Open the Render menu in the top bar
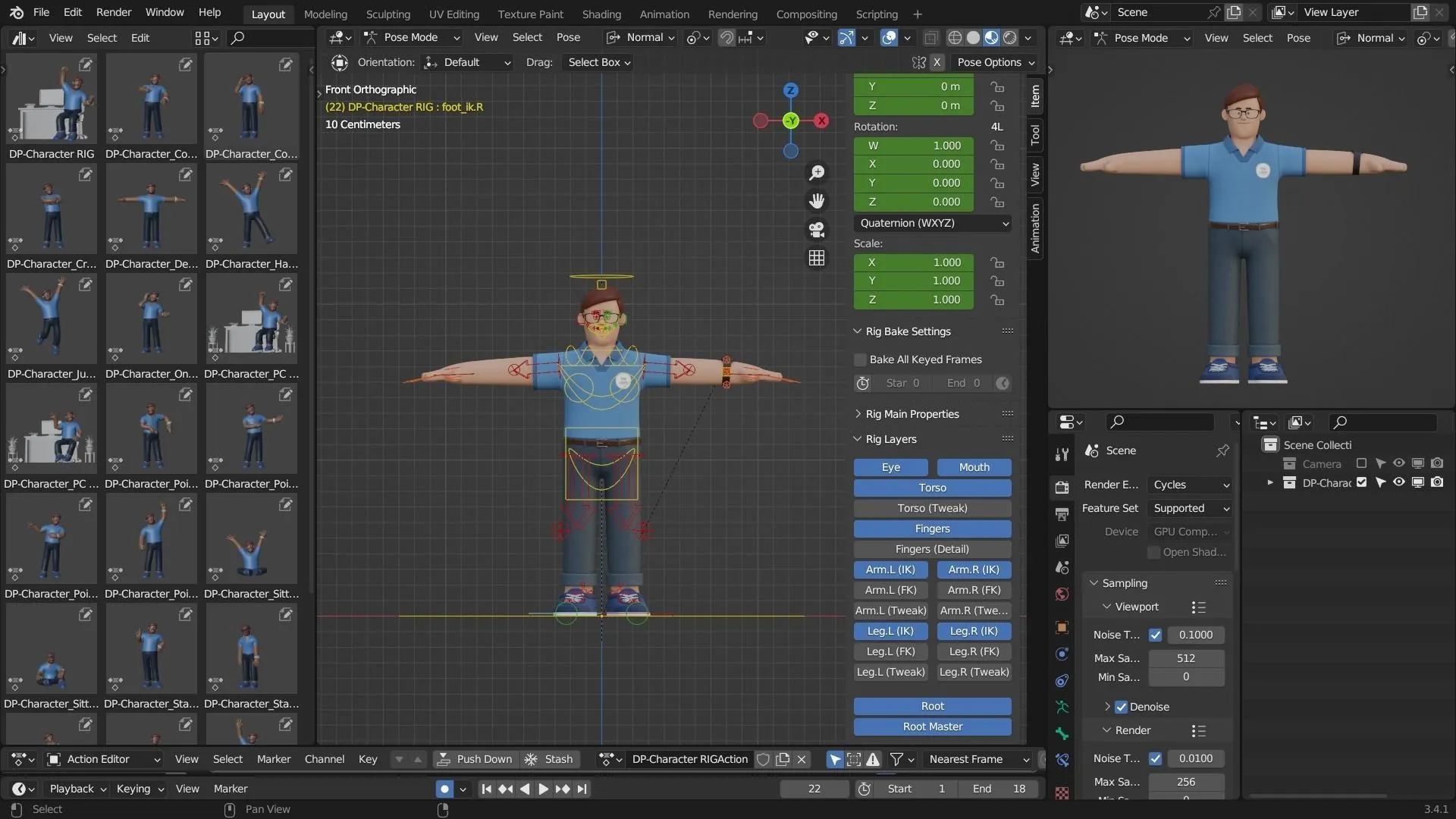 113,13
